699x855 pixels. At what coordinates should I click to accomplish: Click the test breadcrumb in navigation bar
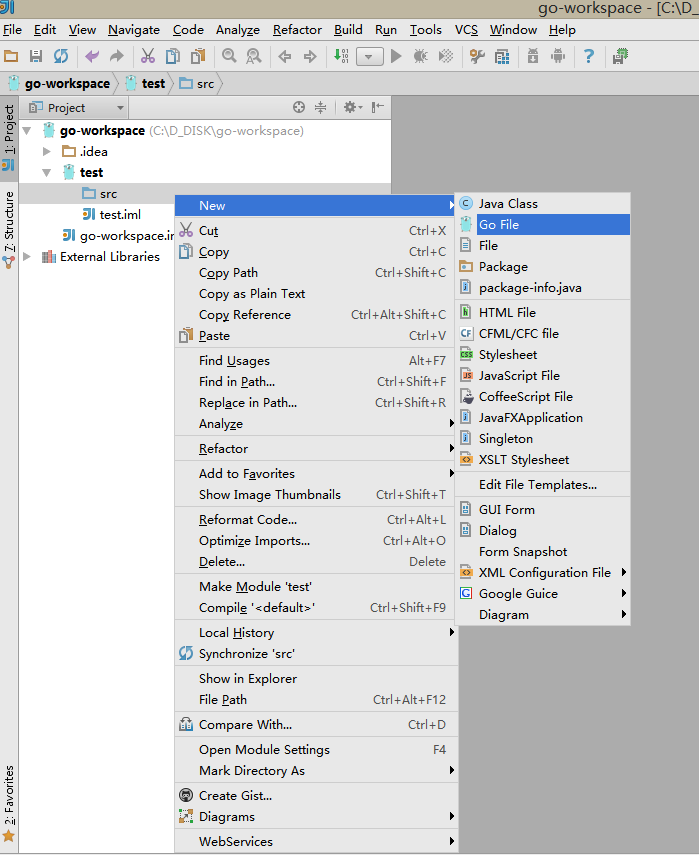pos(146,83)
